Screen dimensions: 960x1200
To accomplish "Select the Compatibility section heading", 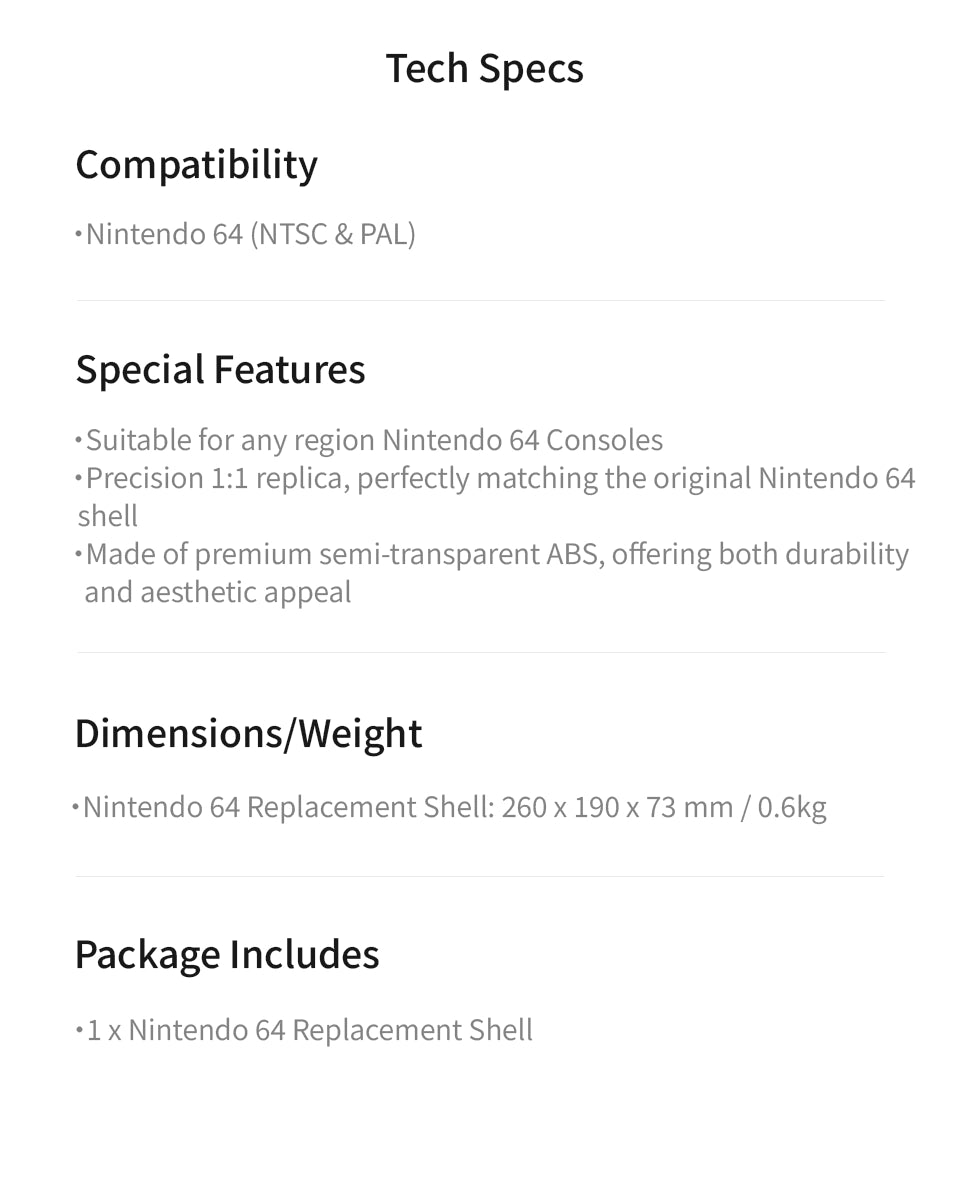I will click(196, 165).
